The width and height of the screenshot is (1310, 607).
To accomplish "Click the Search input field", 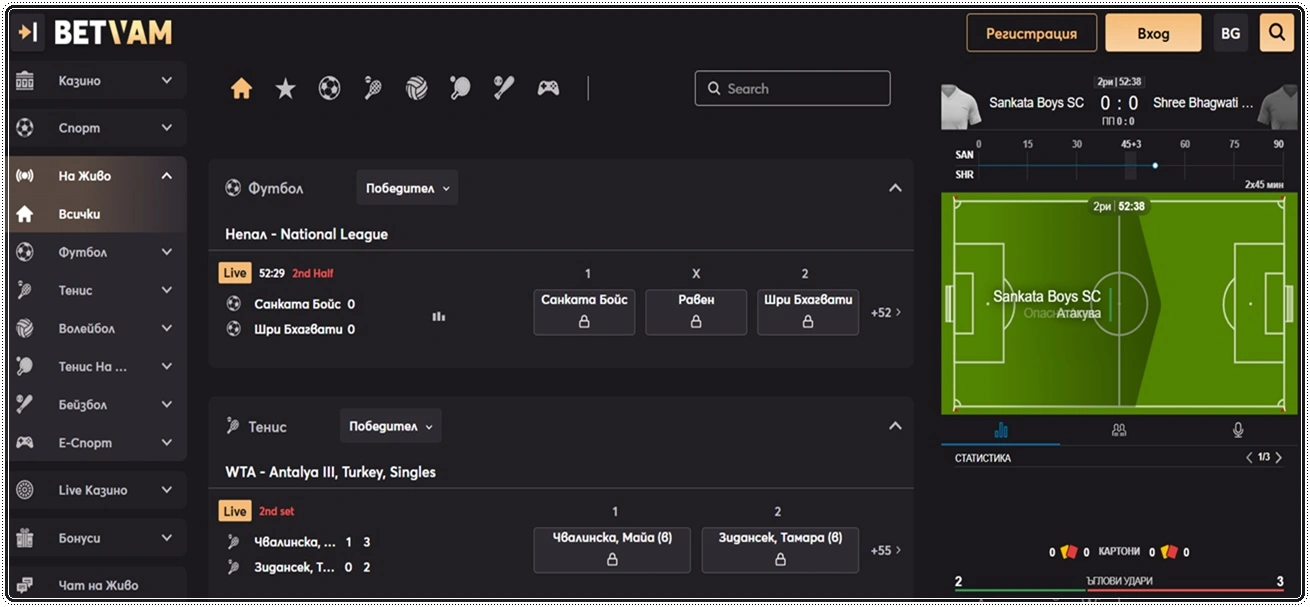I will 792,89.
